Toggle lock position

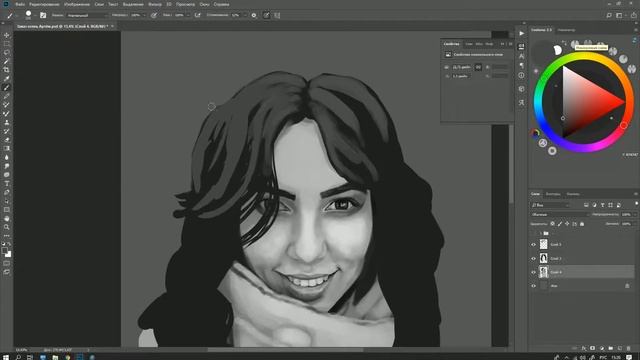[x=567, y=224]
